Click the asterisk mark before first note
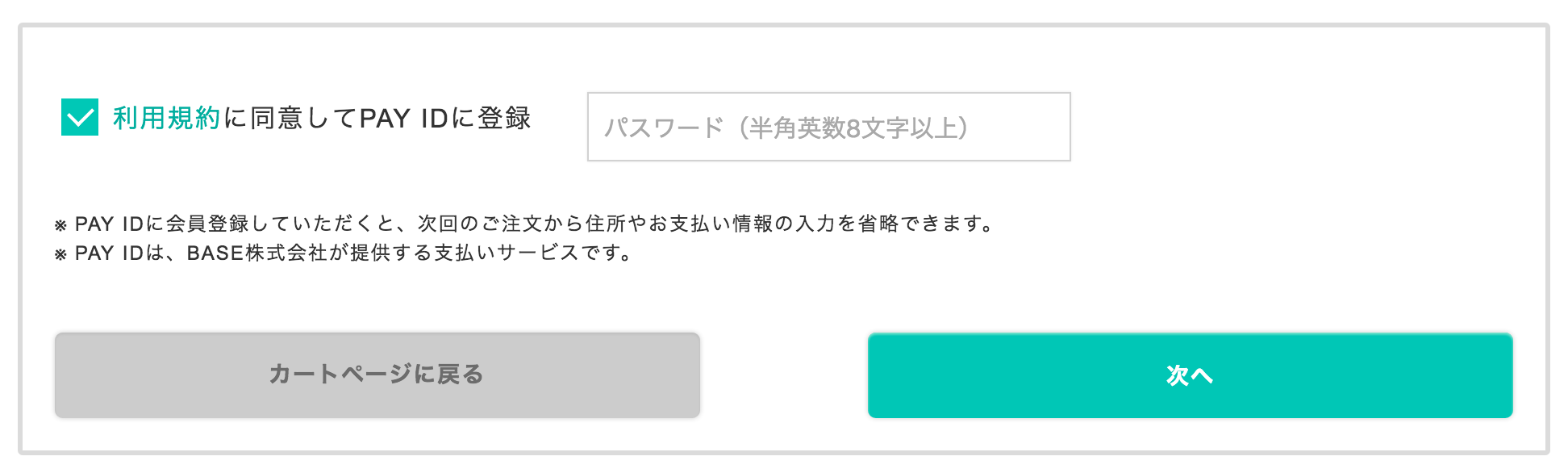The width and height of the screenshot is (1568, 473). pyautogui.click(x=60, y=225)
